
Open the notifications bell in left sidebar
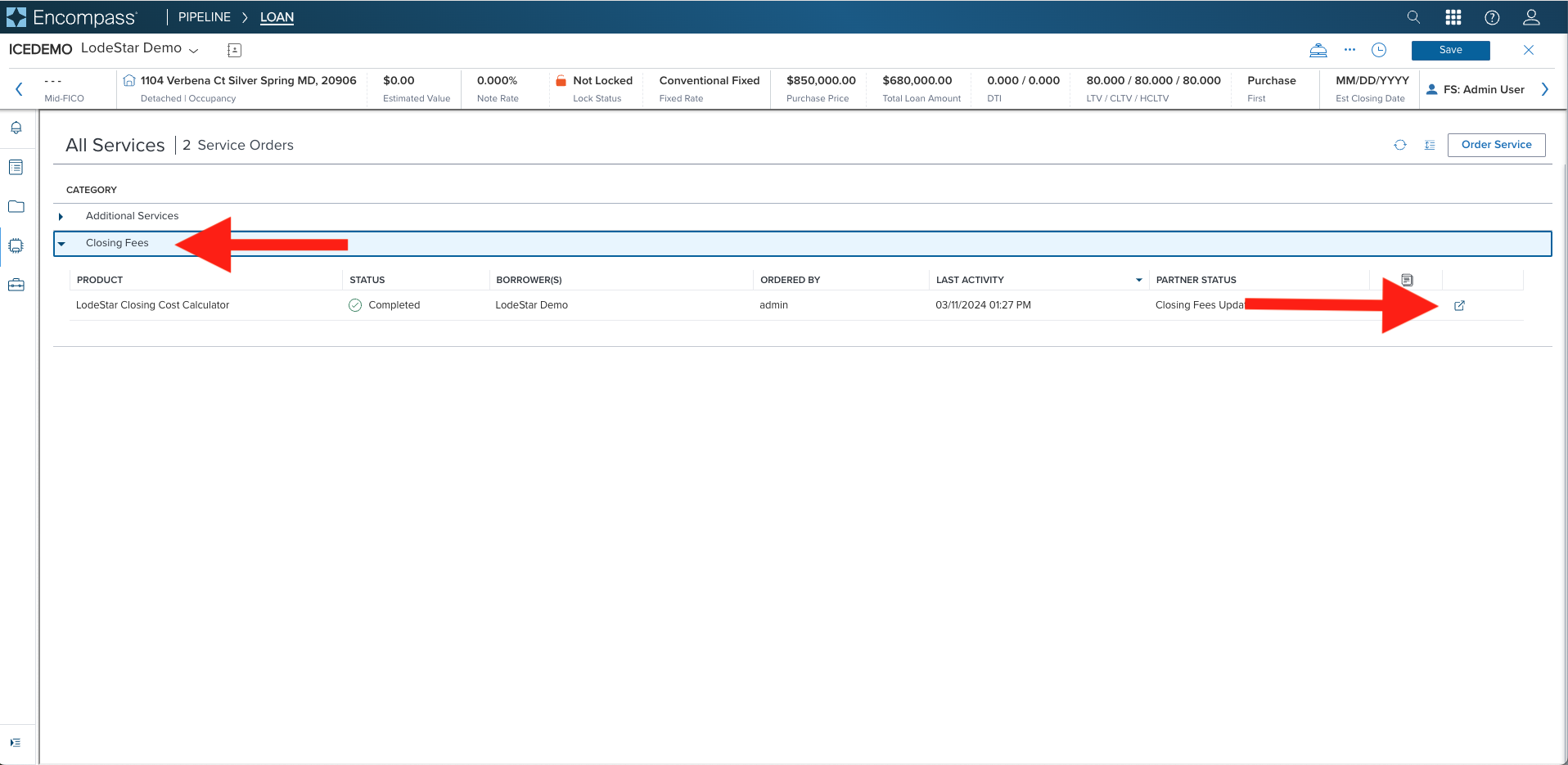coord(16,128)
